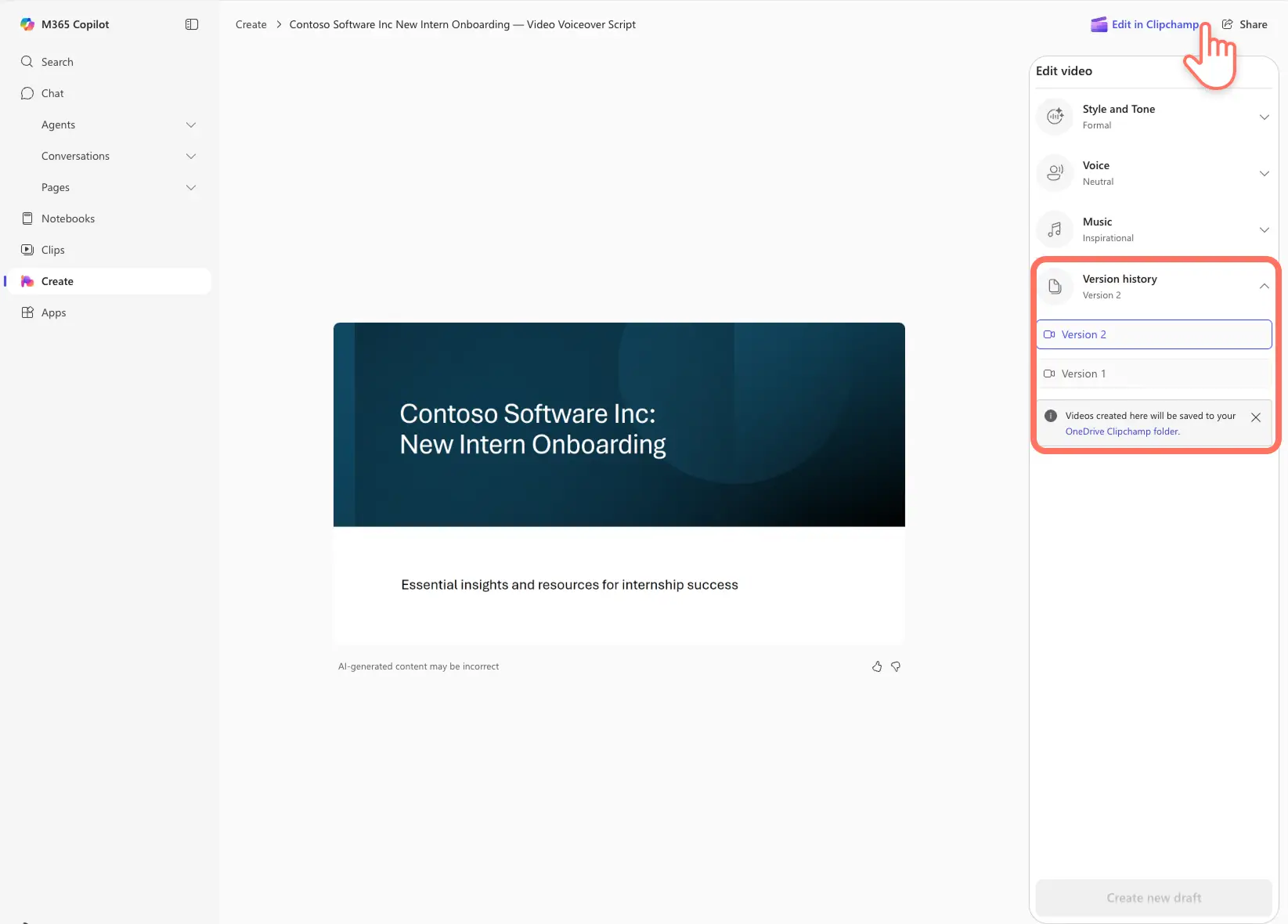Image resolution: width=1288 pixels, height=924 pixels.
Task: Expand the Agents section
Action: coord(191,125)
